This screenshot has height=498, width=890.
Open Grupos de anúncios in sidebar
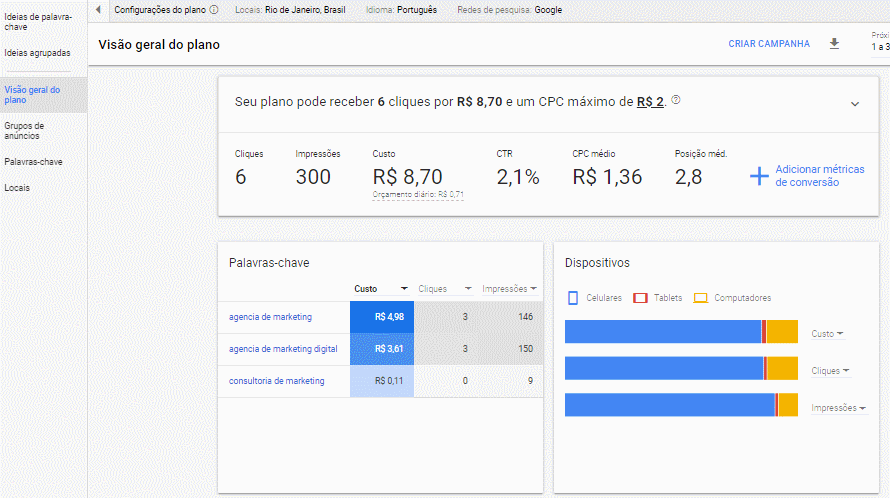coord(24,130)
